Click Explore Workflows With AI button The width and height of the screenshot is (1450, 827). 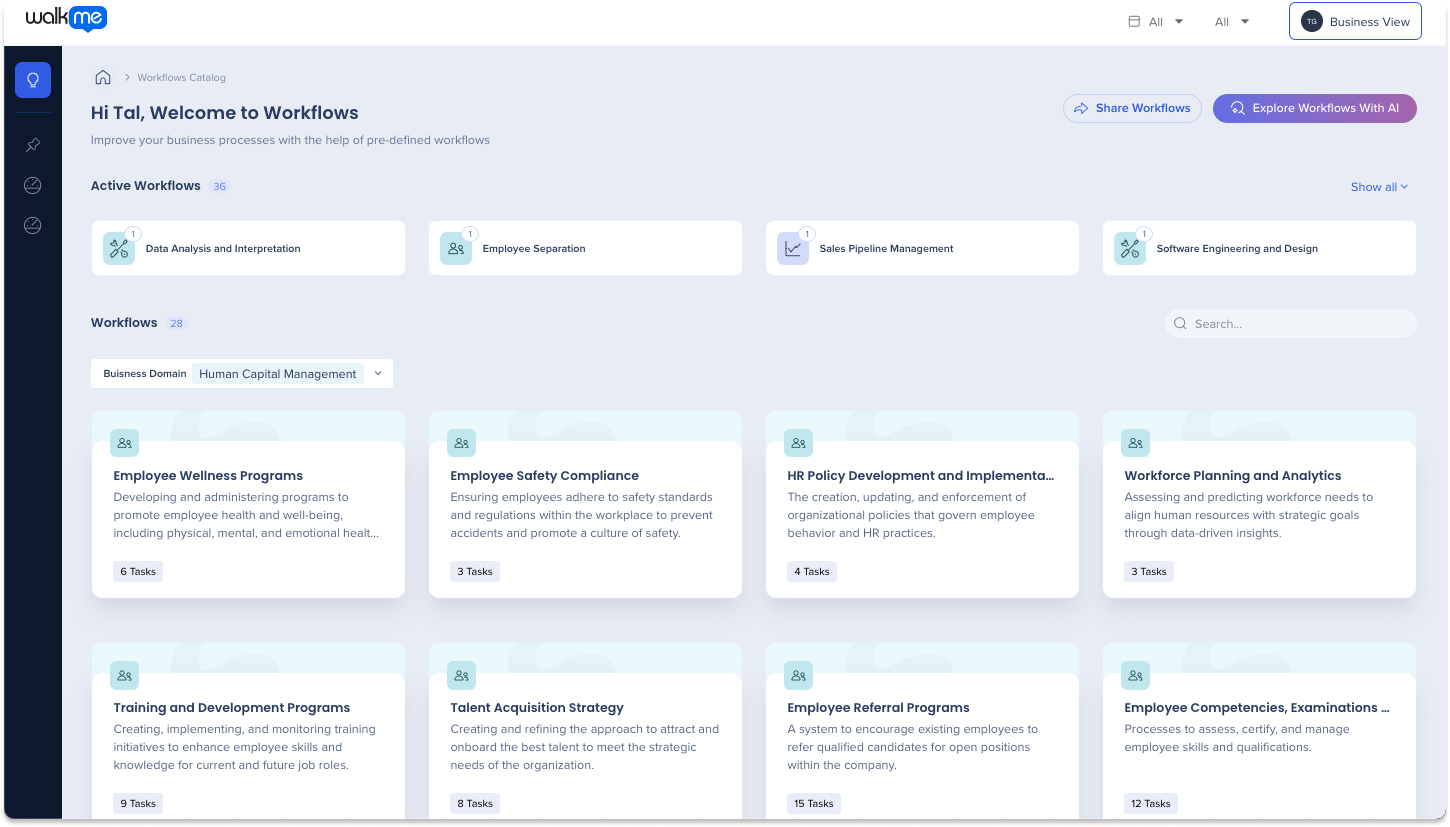(x=1315, y=108)
